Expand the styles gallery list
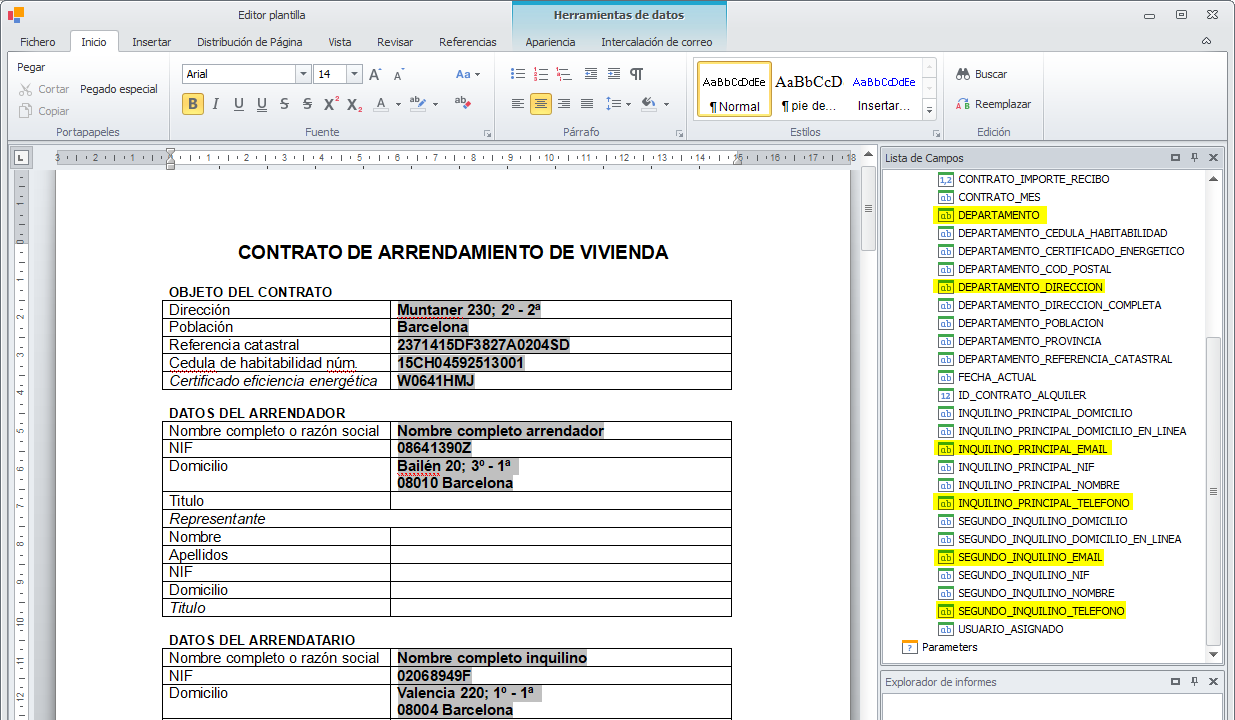1235x720 pixels. tap(929, 110)
